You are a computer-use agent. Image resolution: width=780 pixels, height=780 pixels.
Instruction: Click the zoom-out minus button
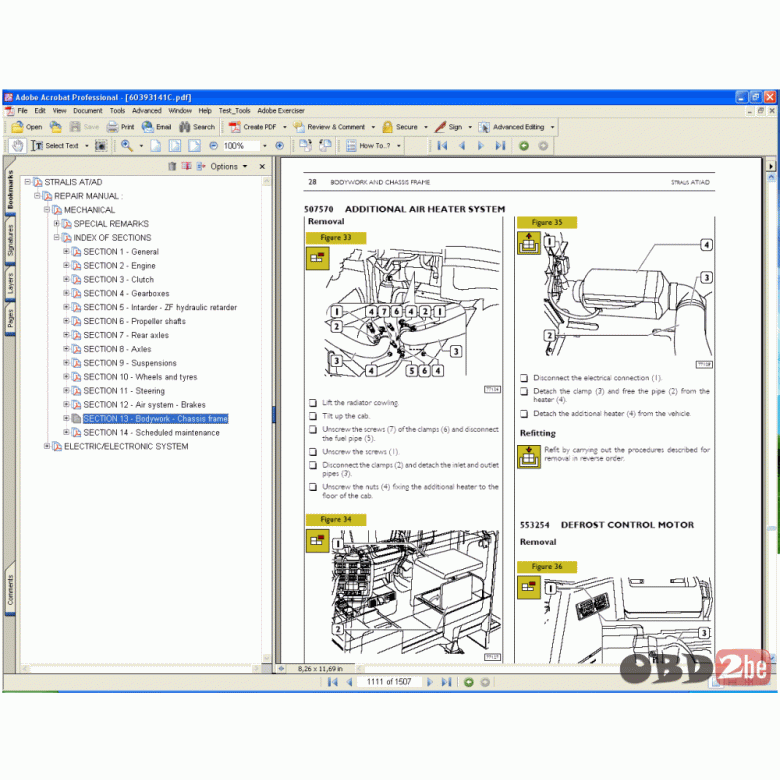pyautogui.click(x=213, y=146)
